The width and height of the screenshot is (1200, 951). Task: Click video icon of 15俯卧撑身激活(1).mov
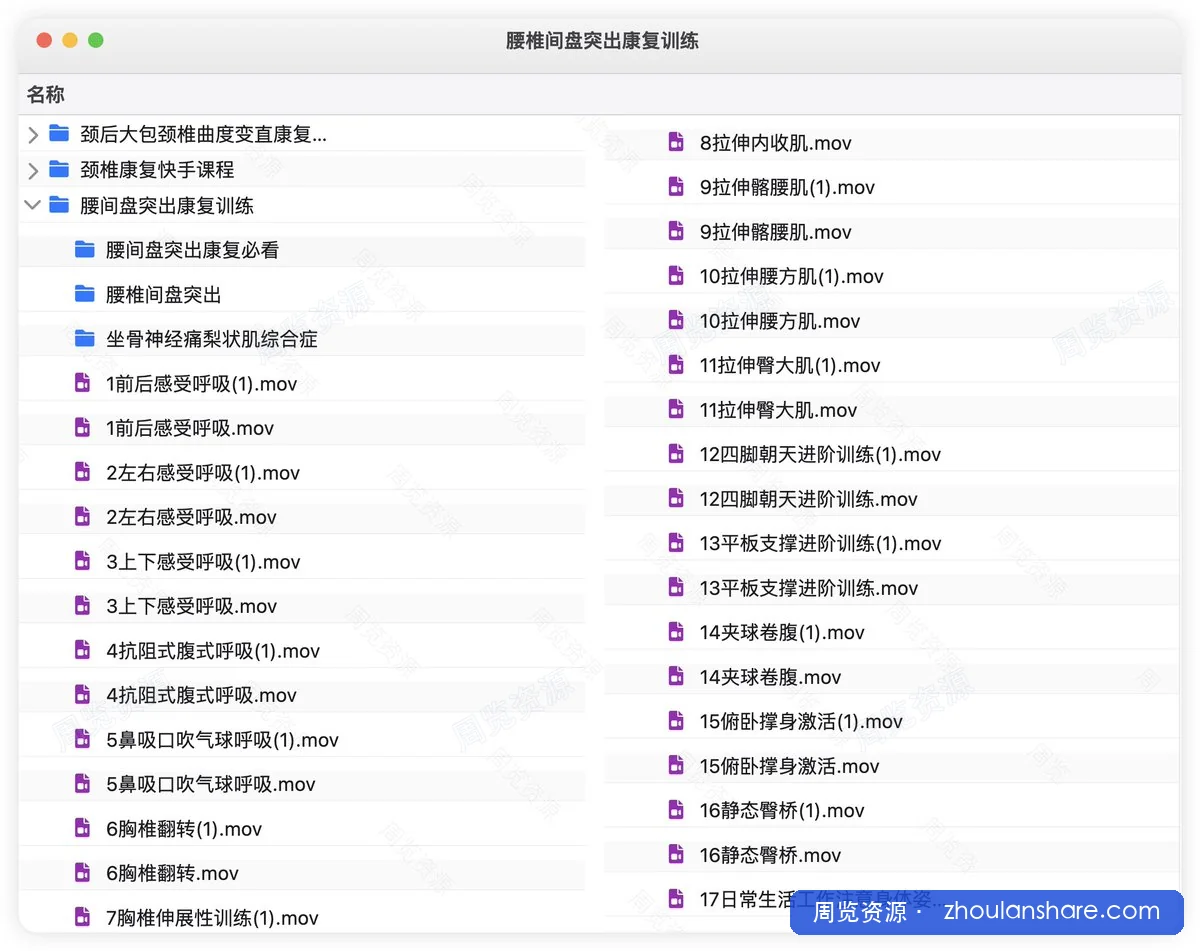point(677,721)
